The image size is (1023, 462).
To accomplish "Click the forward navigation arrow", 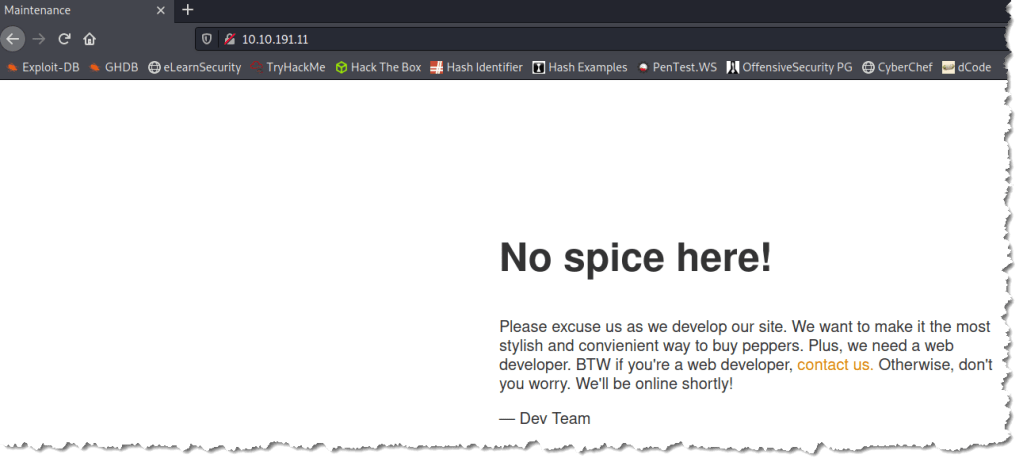I will pyautogui.click(x=39, y=39).
